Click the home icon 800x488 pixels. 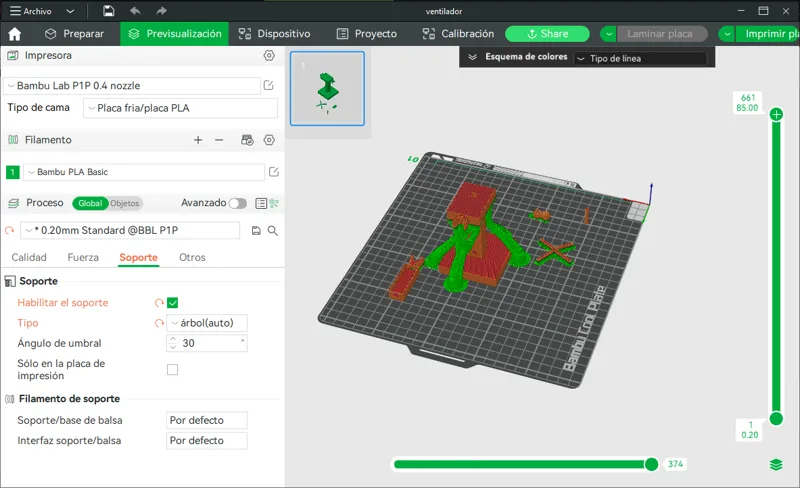(15, 34)
